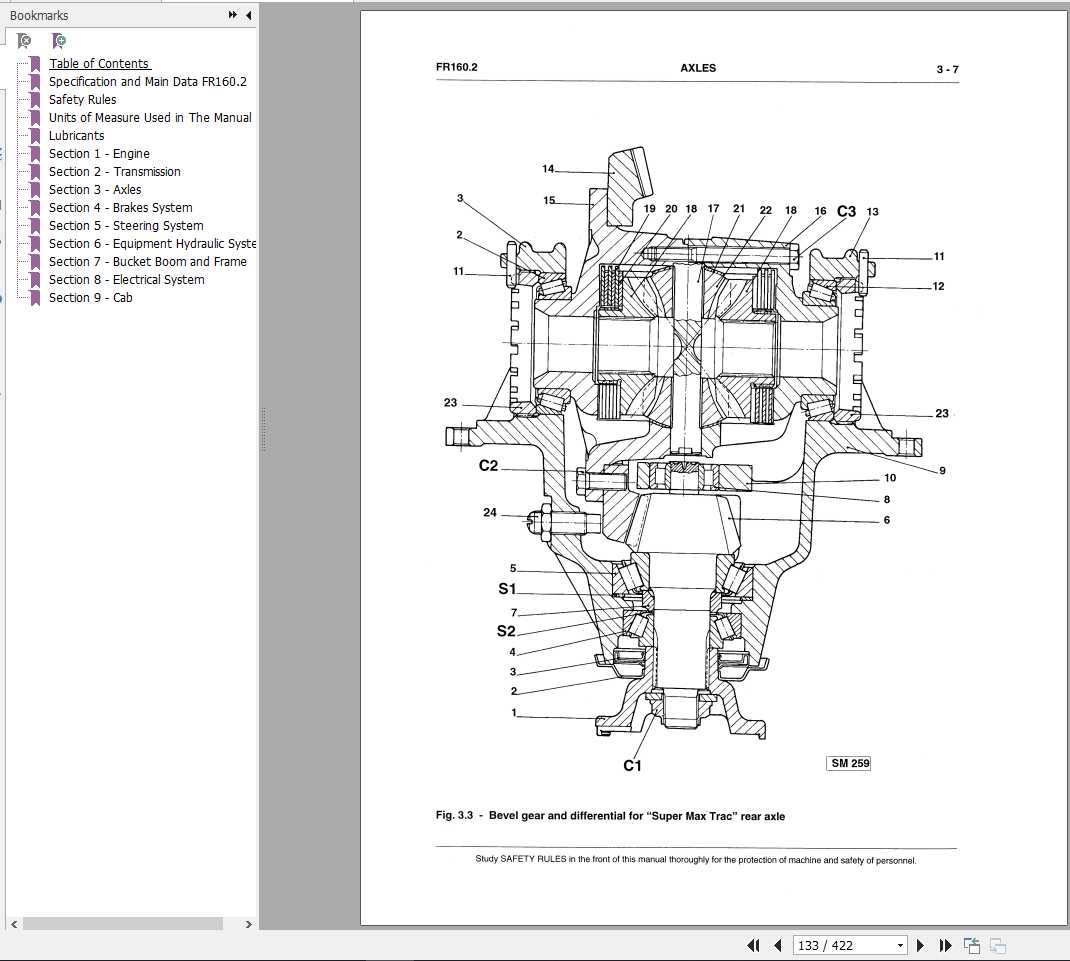The height and width of the screenshot is (961, 1070).
Task: Open the page number dropdown showing 133 / 422
Action: pyautogui.click(x=900, y=945)
